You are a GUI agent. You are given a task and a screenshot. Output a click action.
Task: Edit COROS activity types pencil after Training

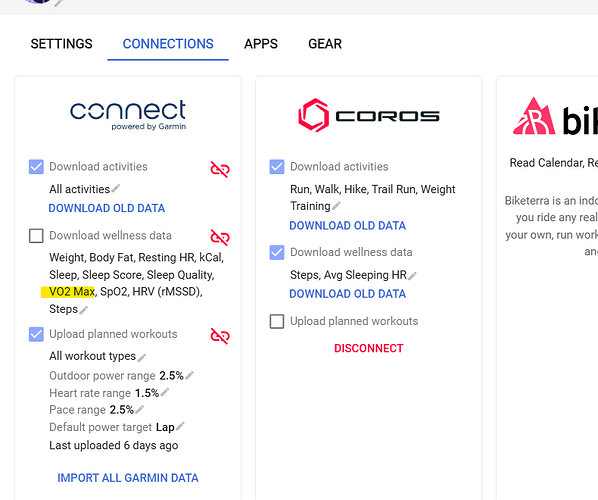click(336, 206)
